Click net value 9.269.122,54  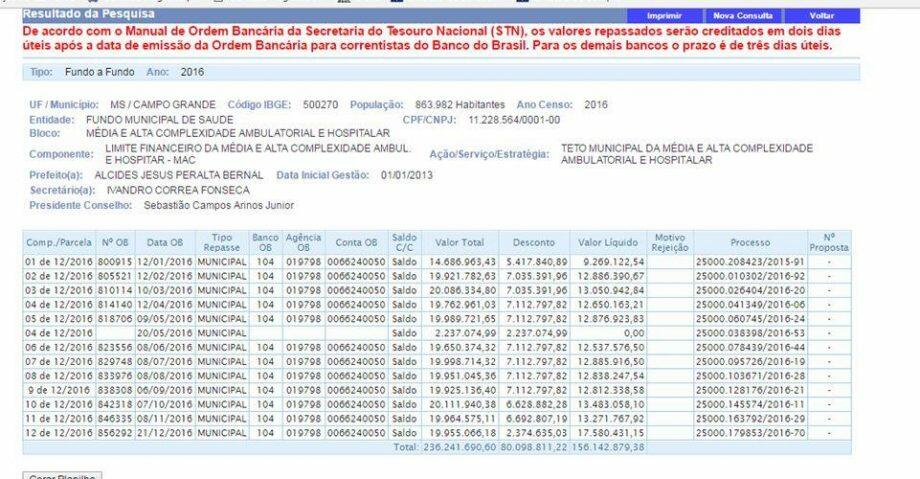(x=614, y=262)
